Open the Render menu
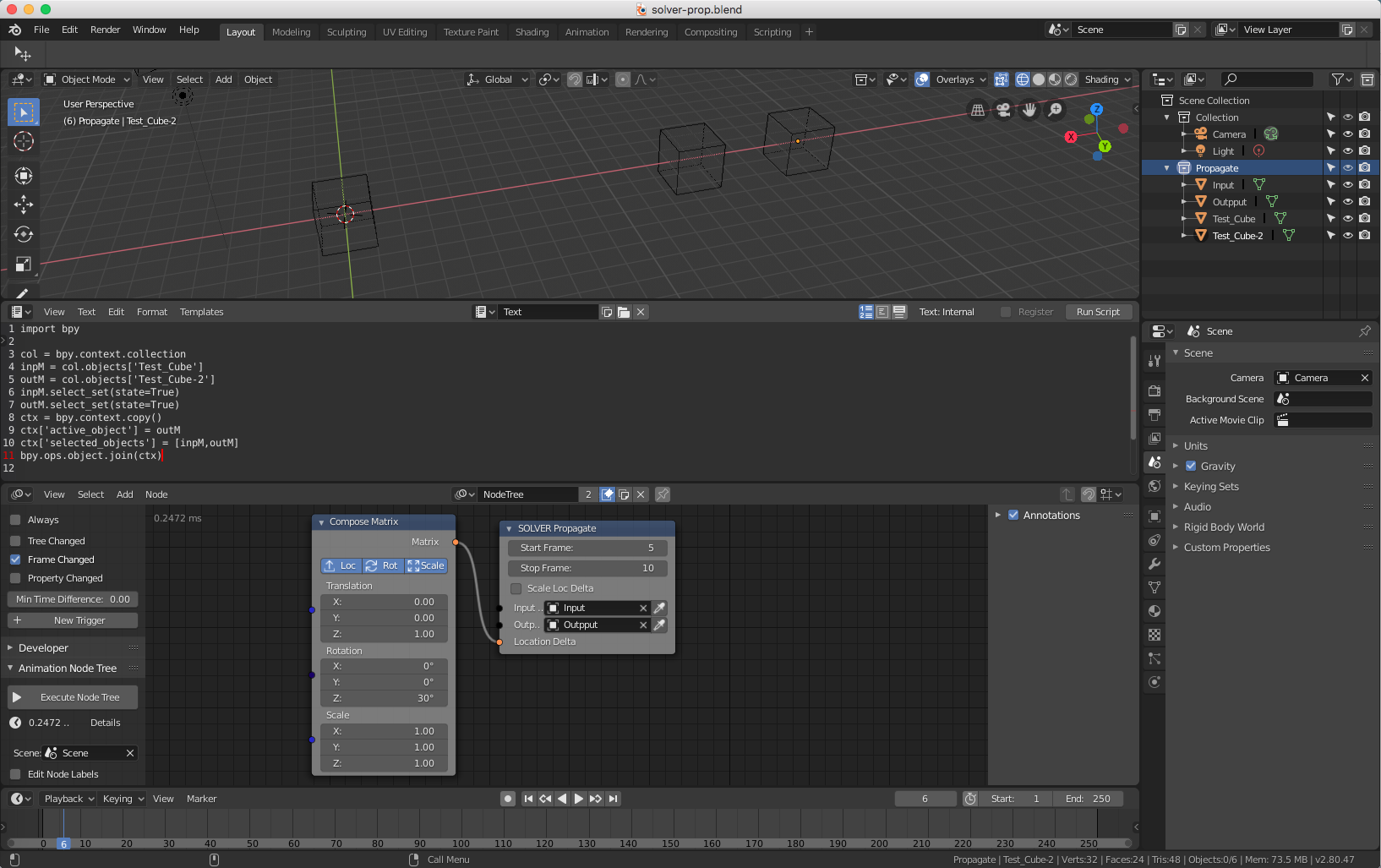Image resolution: width=1381 pixels, height=868 pixels. point(106,30)
